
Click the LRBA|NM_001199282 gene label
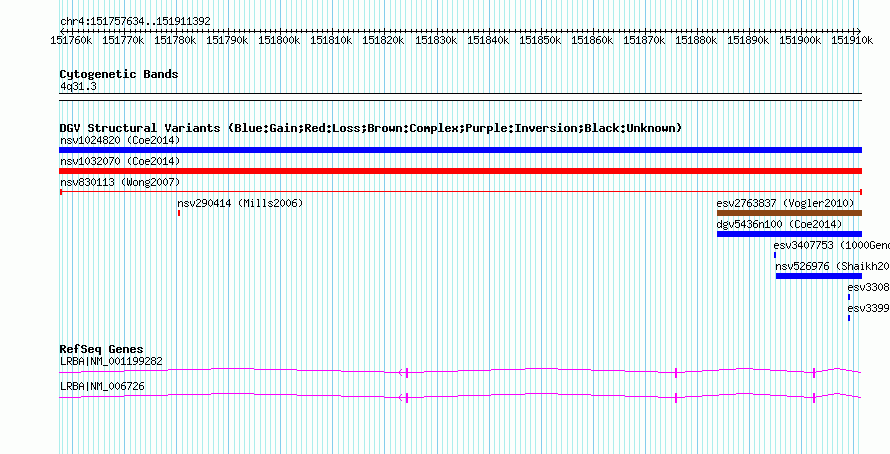click(112, 361)
